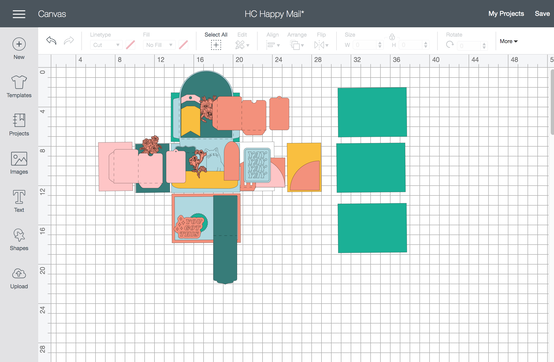
Task: Open the Linetype Cut dropdown
Action: [106, 45]
